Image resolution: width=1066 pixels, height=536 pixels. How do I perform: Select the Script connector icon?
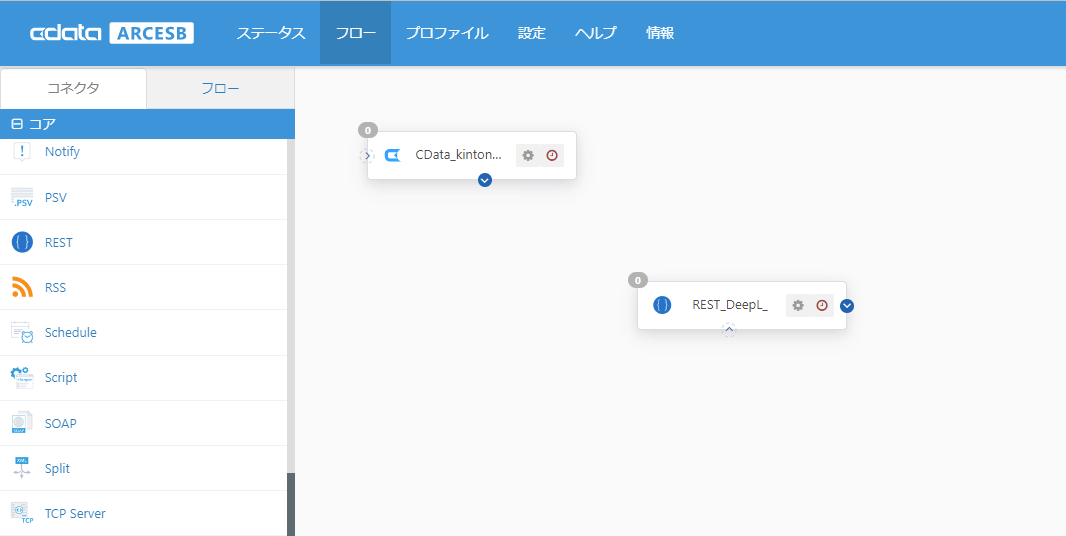[22, 378]
